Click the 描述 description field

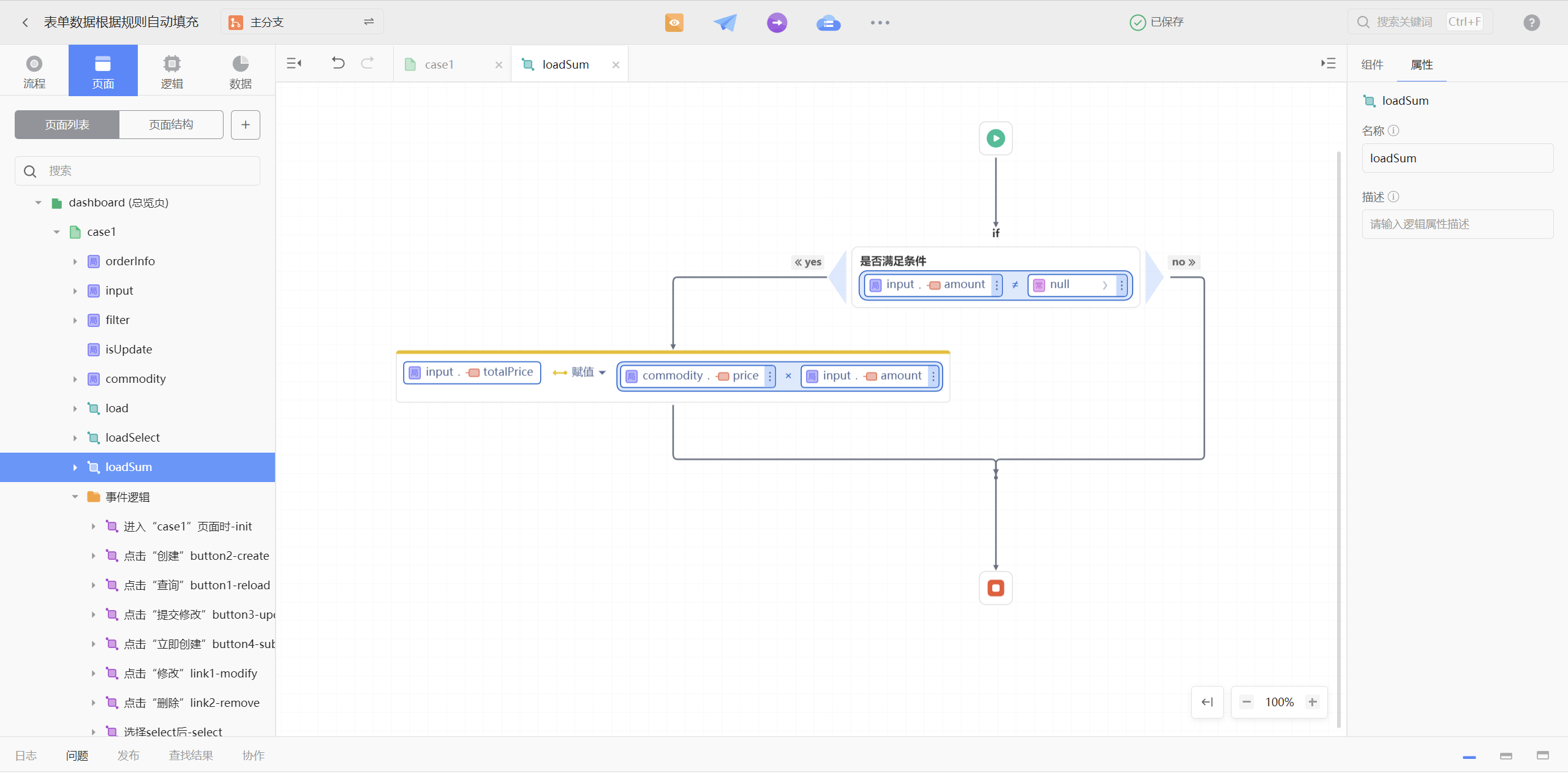coord(1458,224)
